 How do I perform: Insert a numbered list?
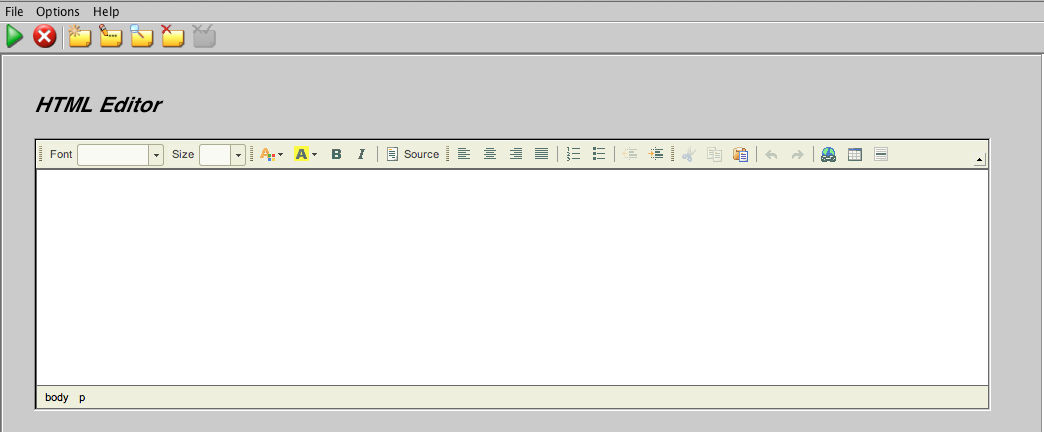pos(573,154)
